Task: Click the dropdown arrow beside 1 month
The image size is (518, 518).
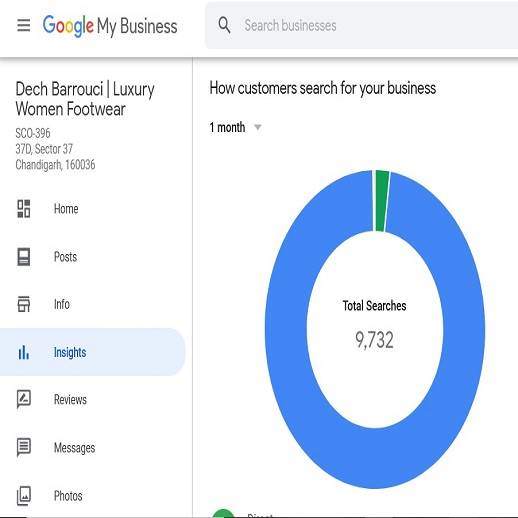Action: point(258,127)
